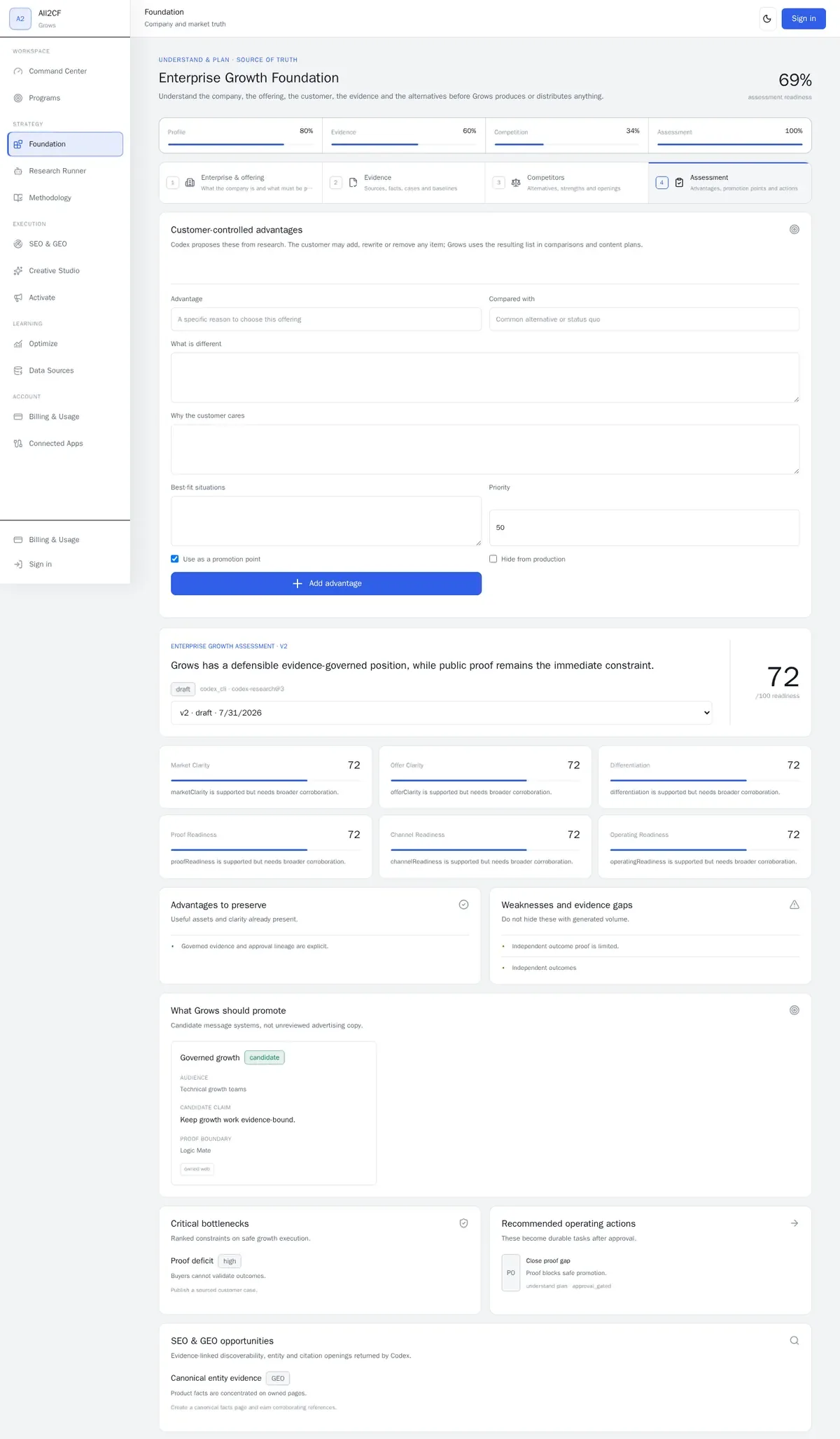Click the building icon on Enterprise & offering step
The width and height of the screenshot is (840, 1439).
point(190,183)
